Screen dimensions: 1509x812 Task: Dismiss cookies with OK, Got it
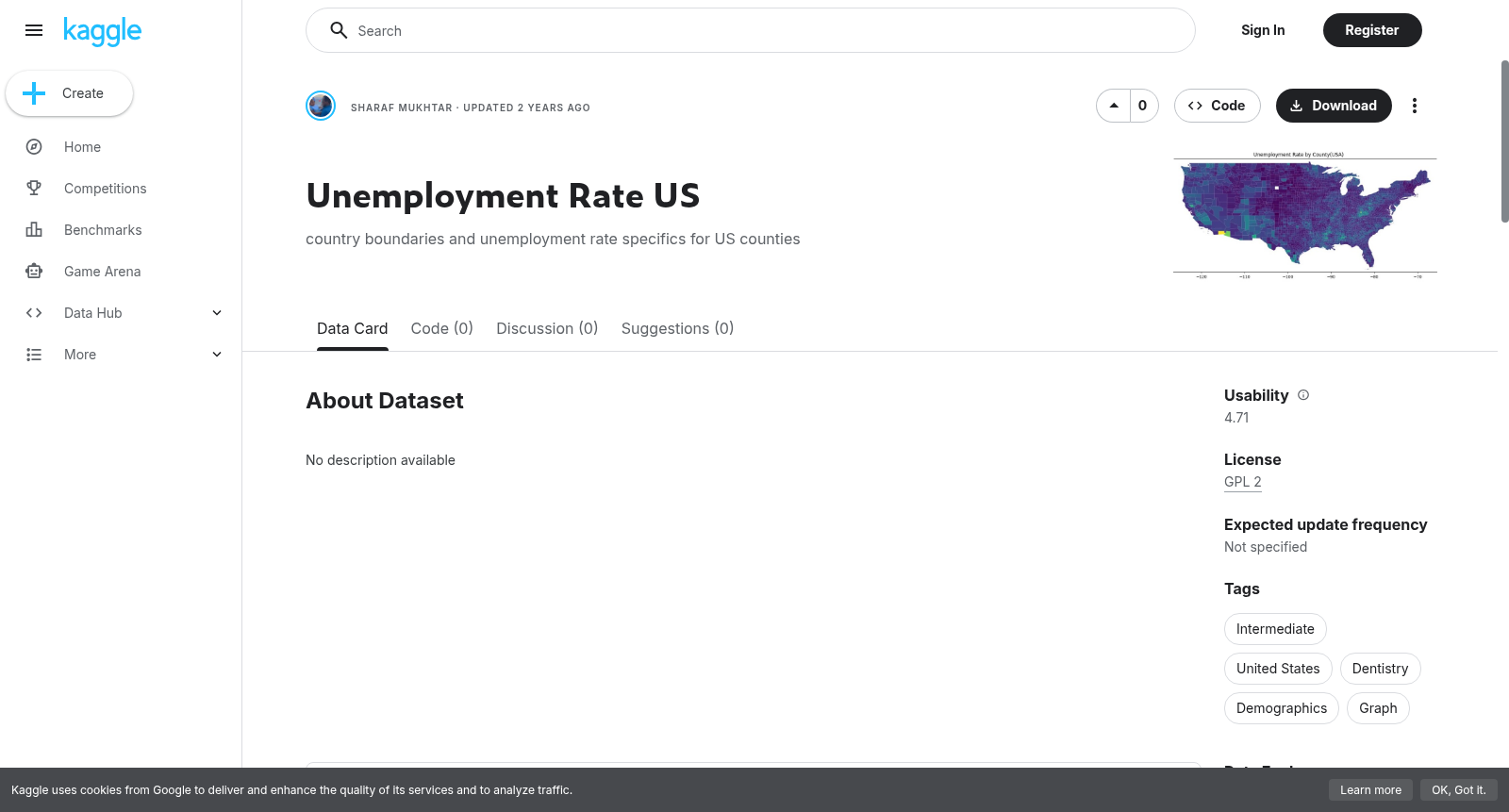tap(1458, 790)
